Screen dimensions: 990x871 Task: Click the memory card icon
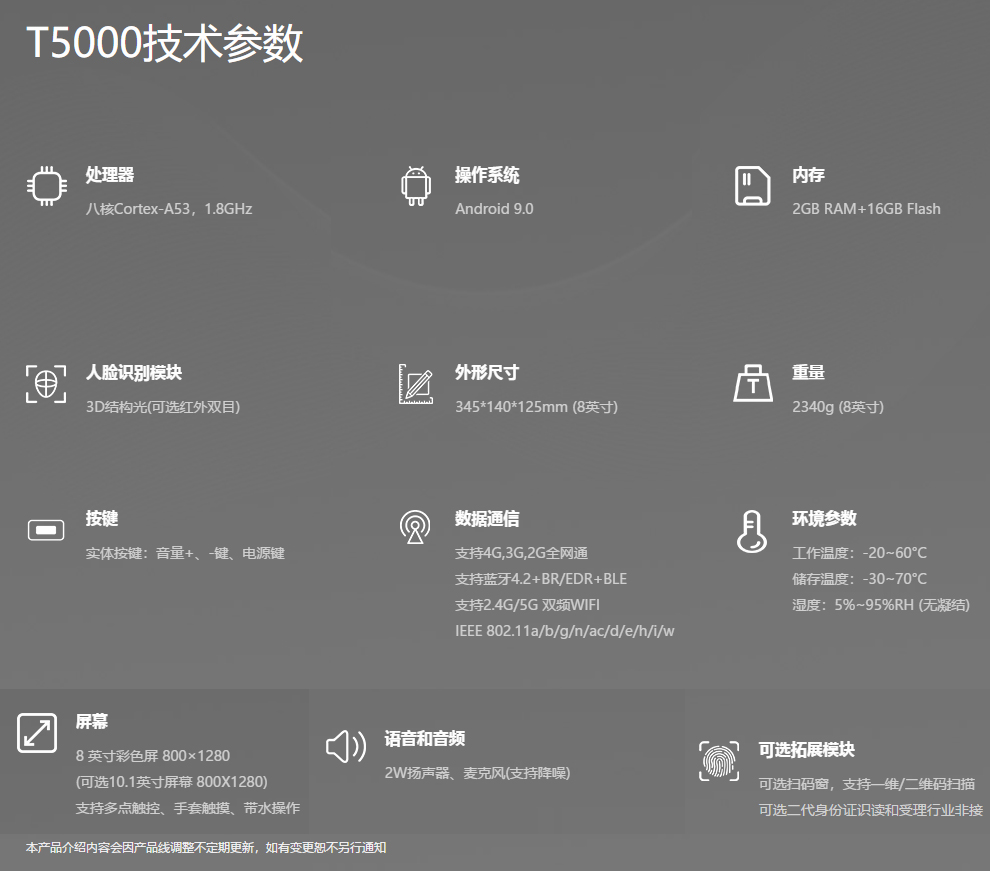pyautogui.click(x=753, y=186)
